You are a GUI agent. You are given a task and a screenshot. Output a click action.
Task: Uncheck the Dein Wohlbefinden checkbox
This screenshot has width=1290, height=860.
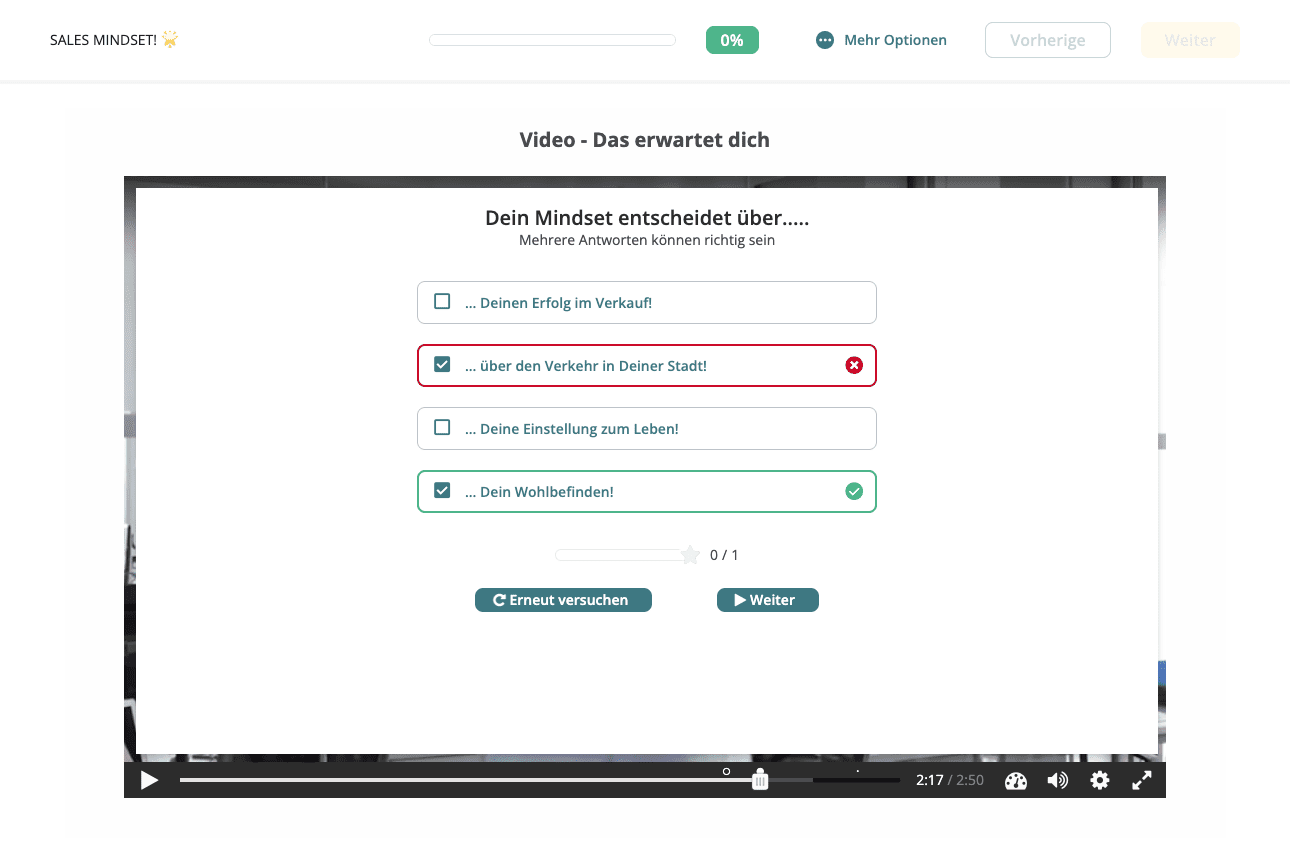(442, 491)
